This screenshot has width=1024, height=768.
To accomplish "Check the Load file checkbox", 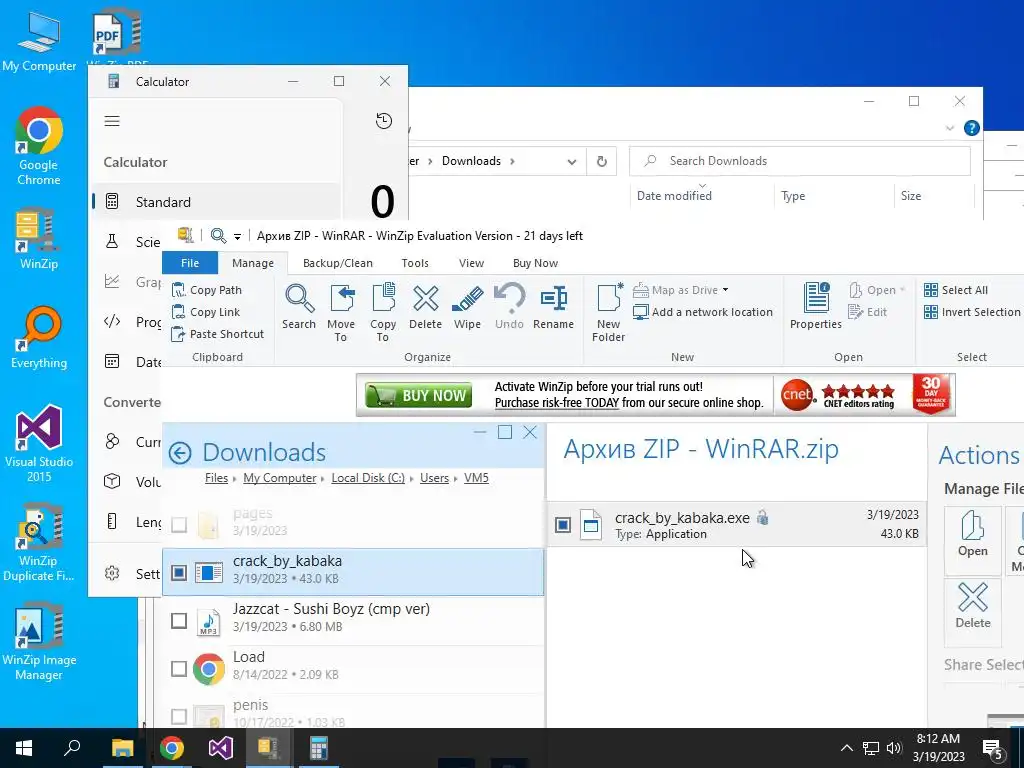I will pos(179,669).
